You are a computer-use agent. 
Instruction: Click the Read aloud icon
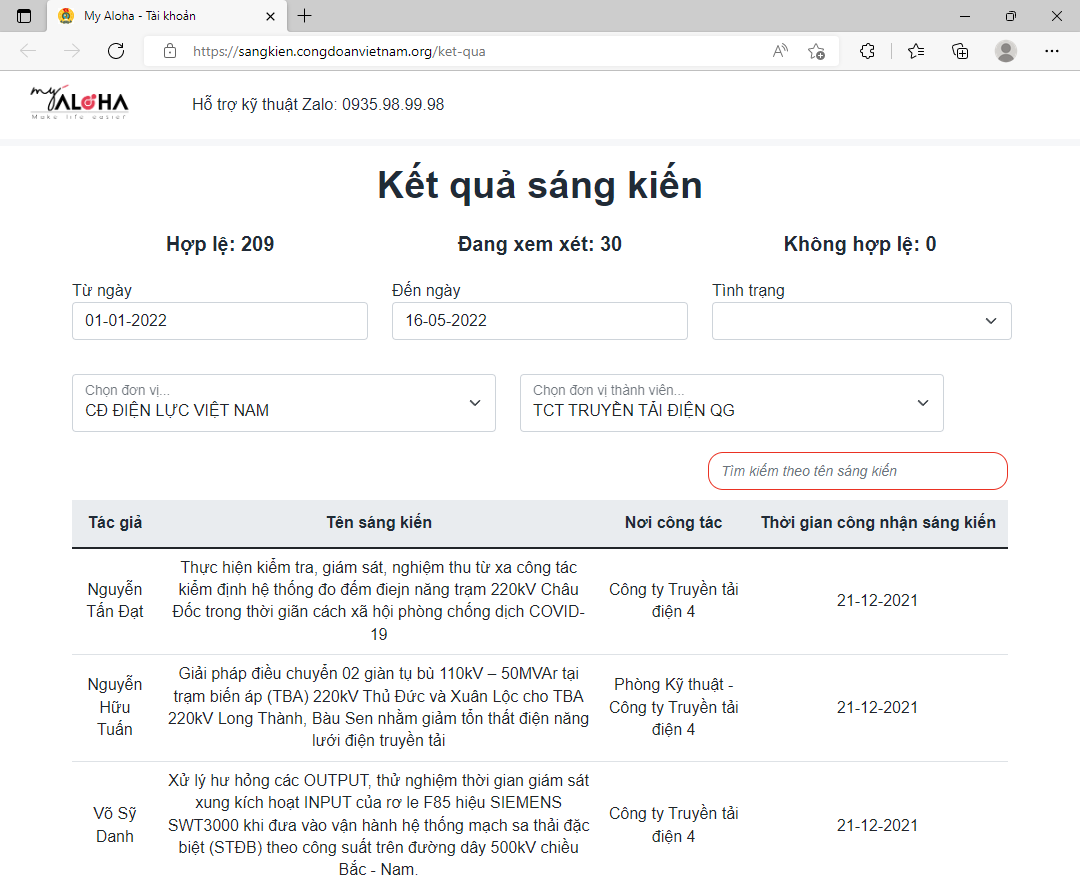pos(780,51)
